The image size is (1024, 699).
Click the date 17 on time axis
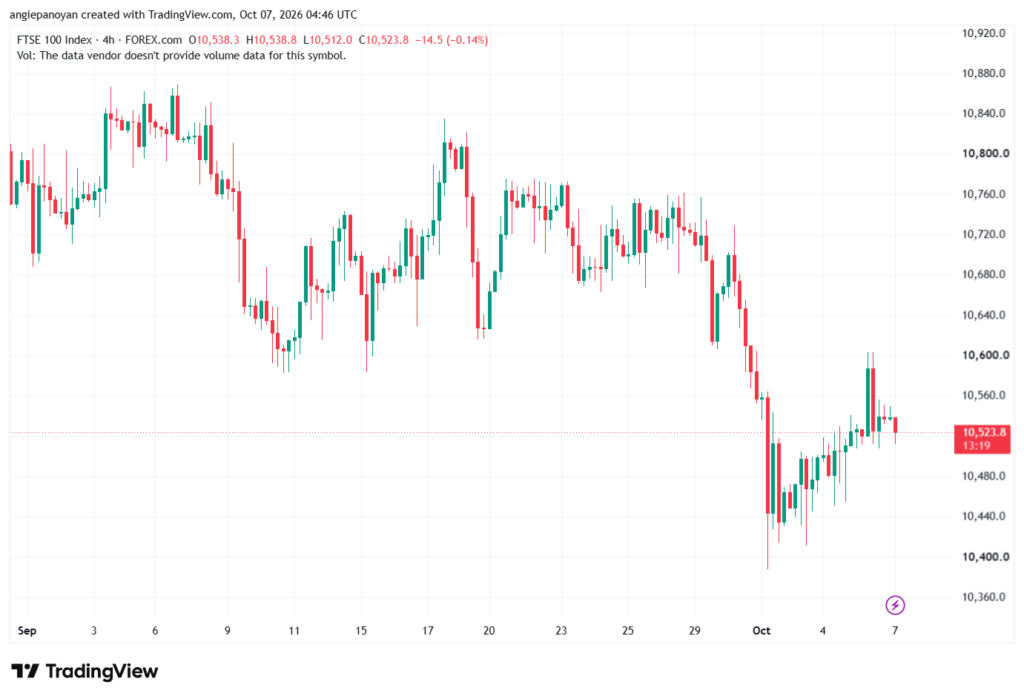click(x=428, y=630)
